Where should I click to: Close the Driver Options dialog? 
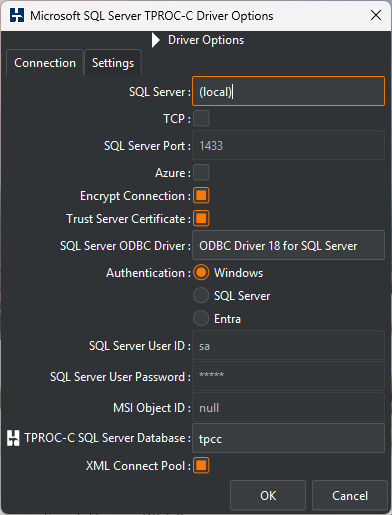376,15
